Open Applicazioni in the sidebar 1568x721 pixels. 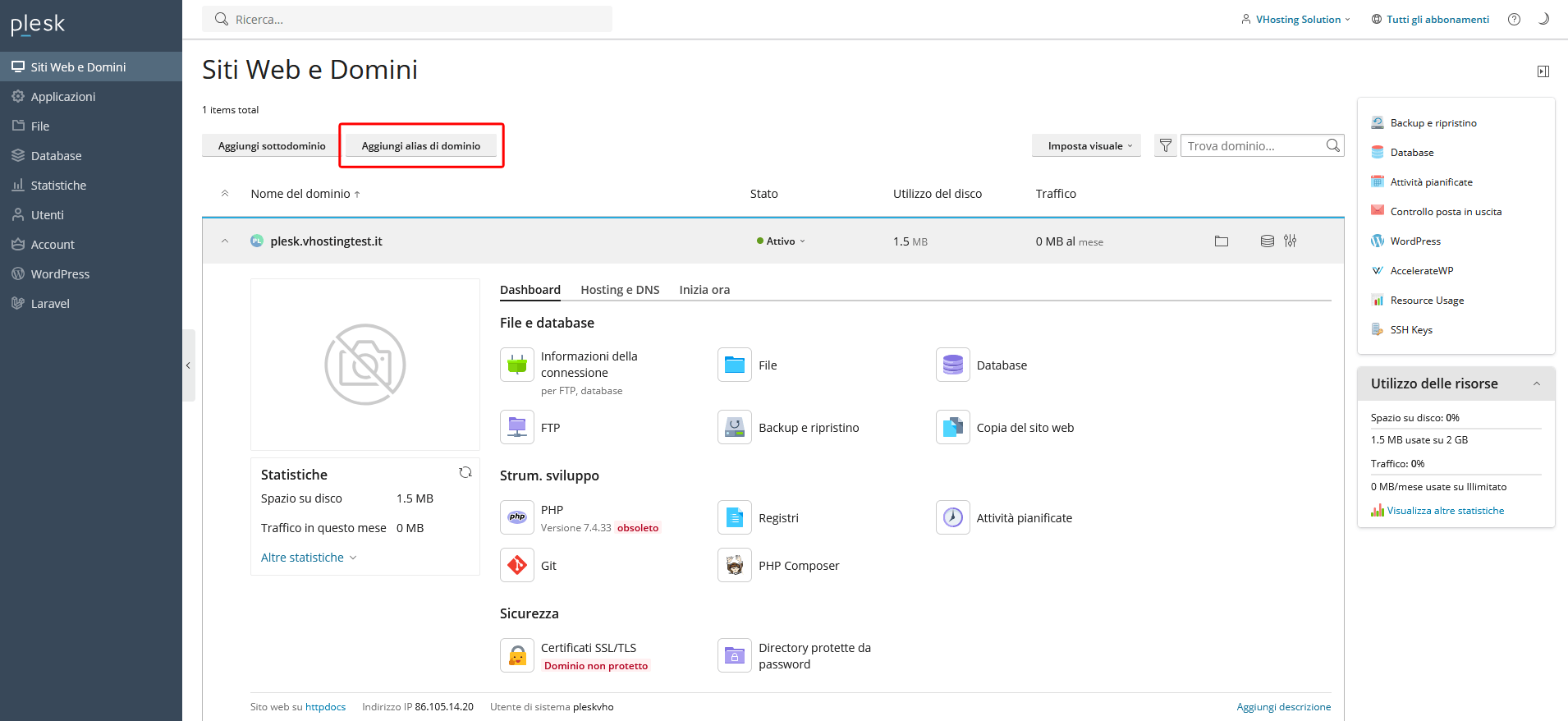91,96
